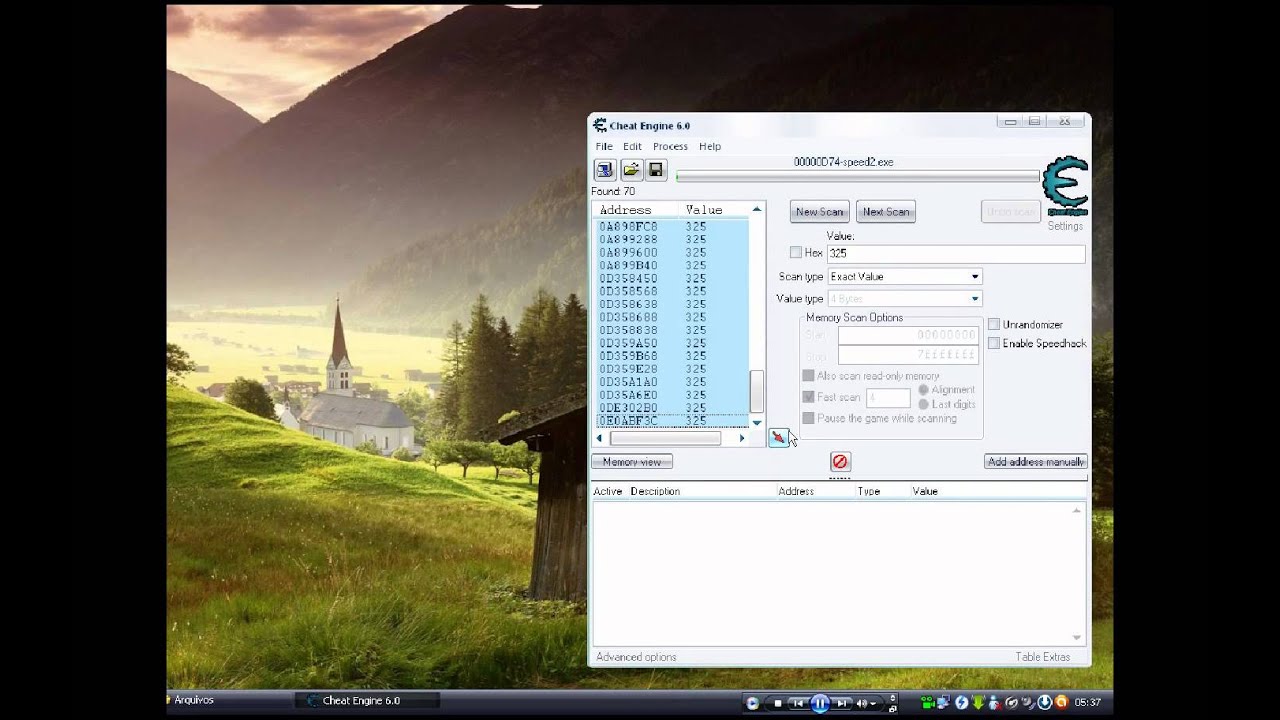Viewport: 1280px width, 720px height.
Task: Click the green down arrow tray icon
Action: (x=978, y=702)
